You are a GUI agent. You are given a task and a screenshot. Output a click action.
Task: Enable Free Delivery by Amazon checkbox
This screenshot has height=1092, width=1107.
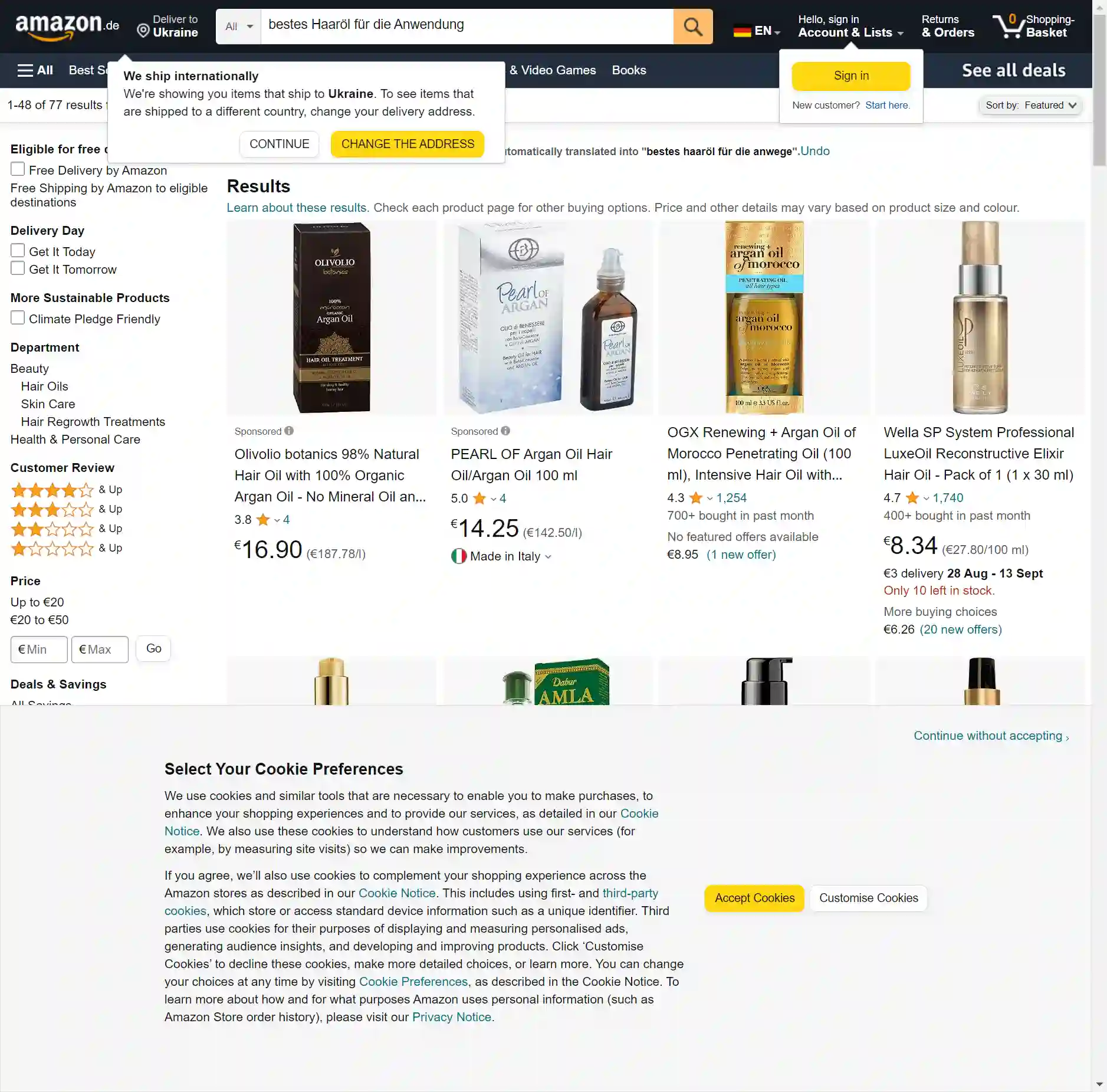coord(18,169)
